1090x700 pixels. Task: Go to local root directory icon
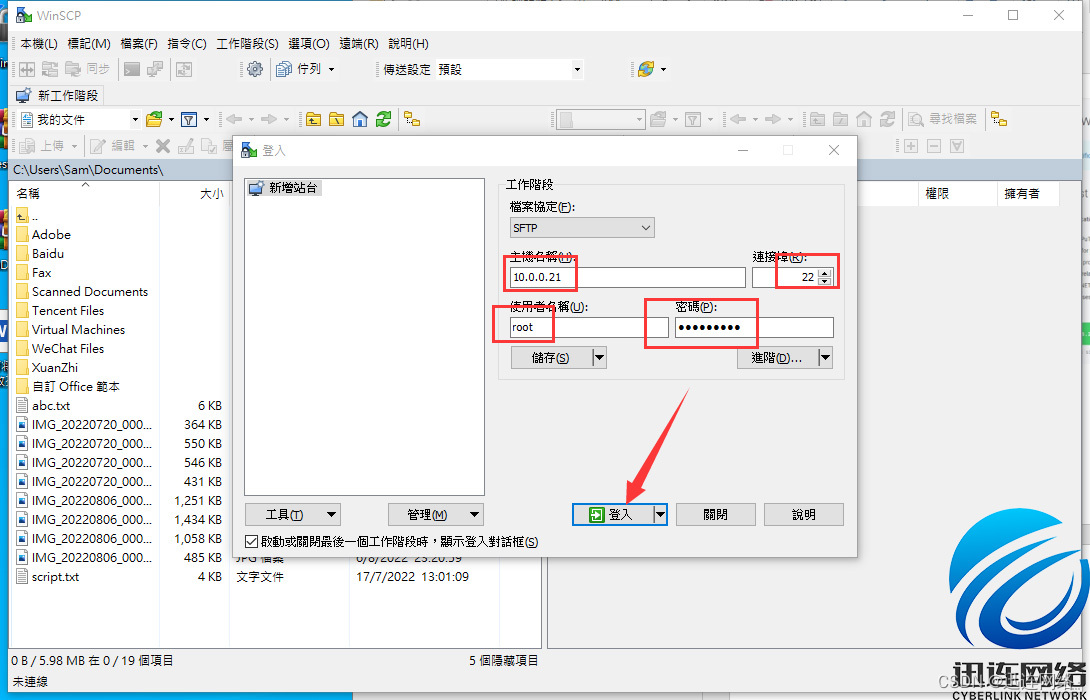(x=336, y=120)
